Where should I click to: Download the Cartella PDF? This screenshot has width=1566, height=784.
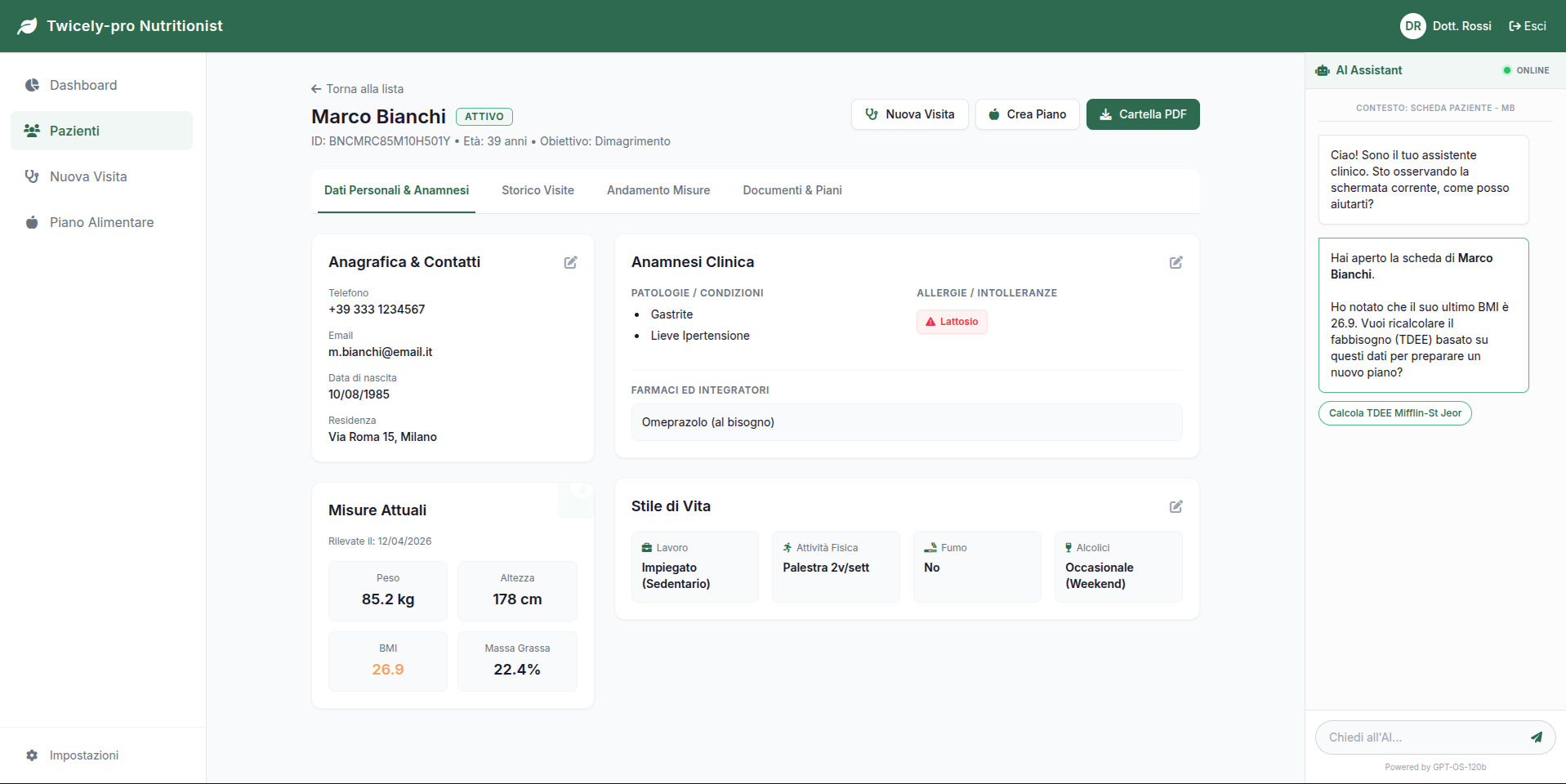tap(1142, 114)
